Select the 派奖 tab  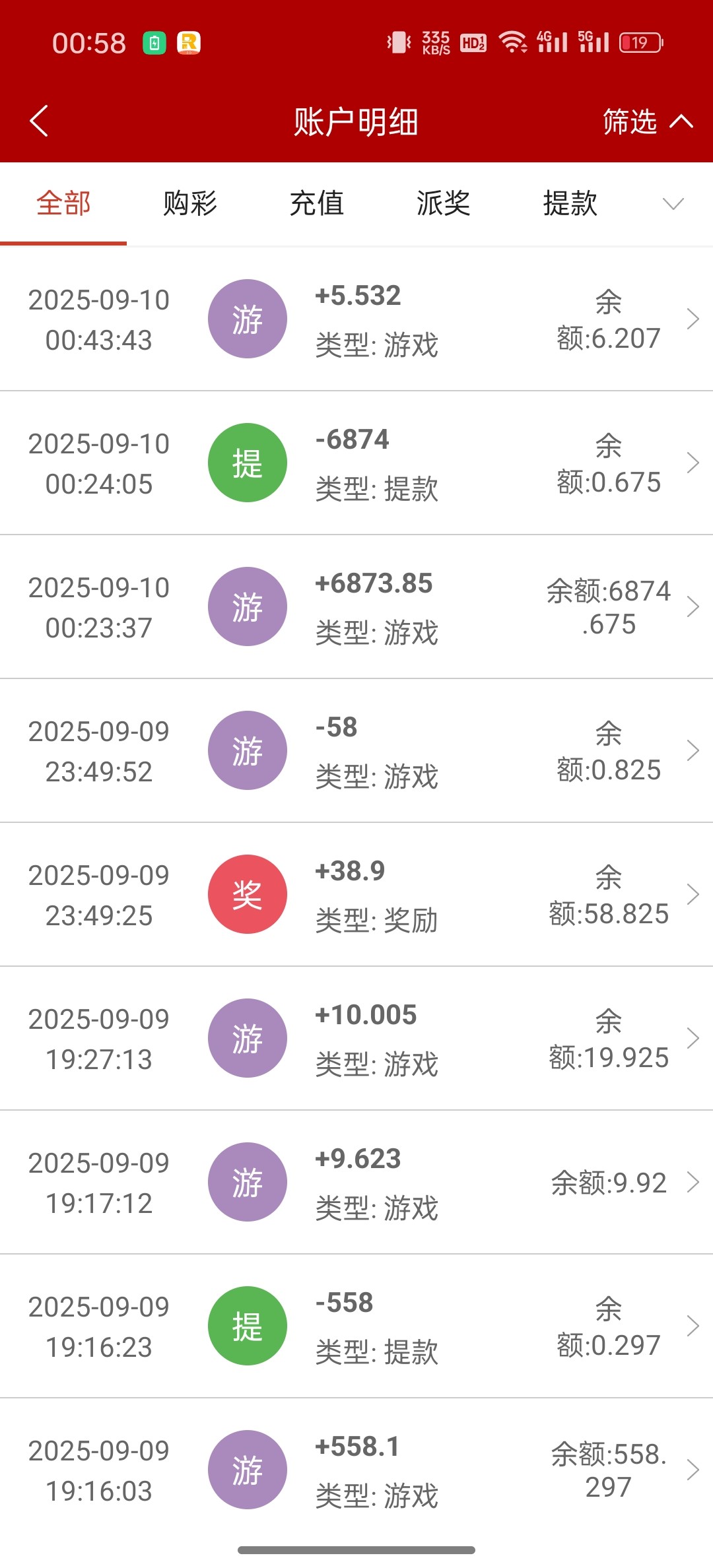tap(444, 203)
